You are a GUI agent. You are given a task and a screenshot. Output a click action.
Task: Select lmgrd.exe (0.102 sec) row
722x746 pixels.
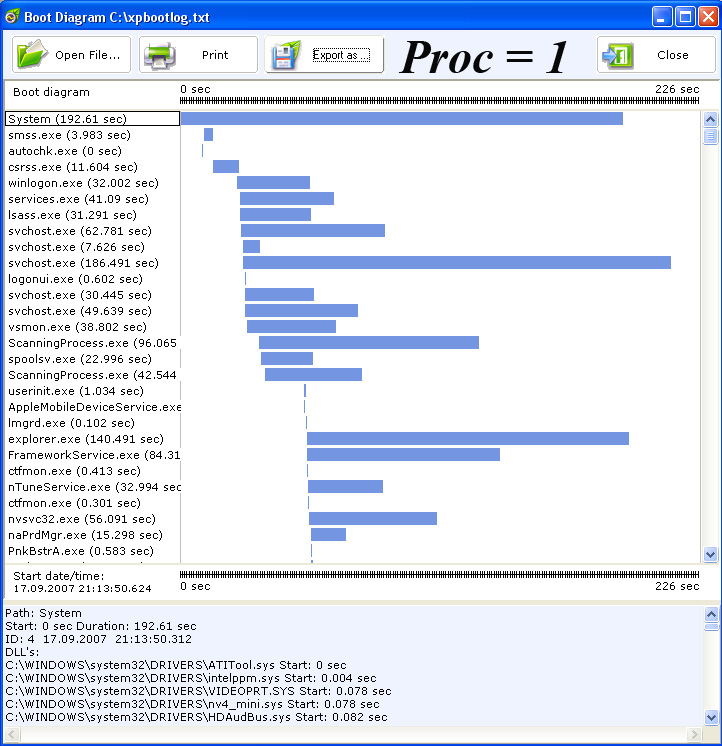tap(92, 423)
